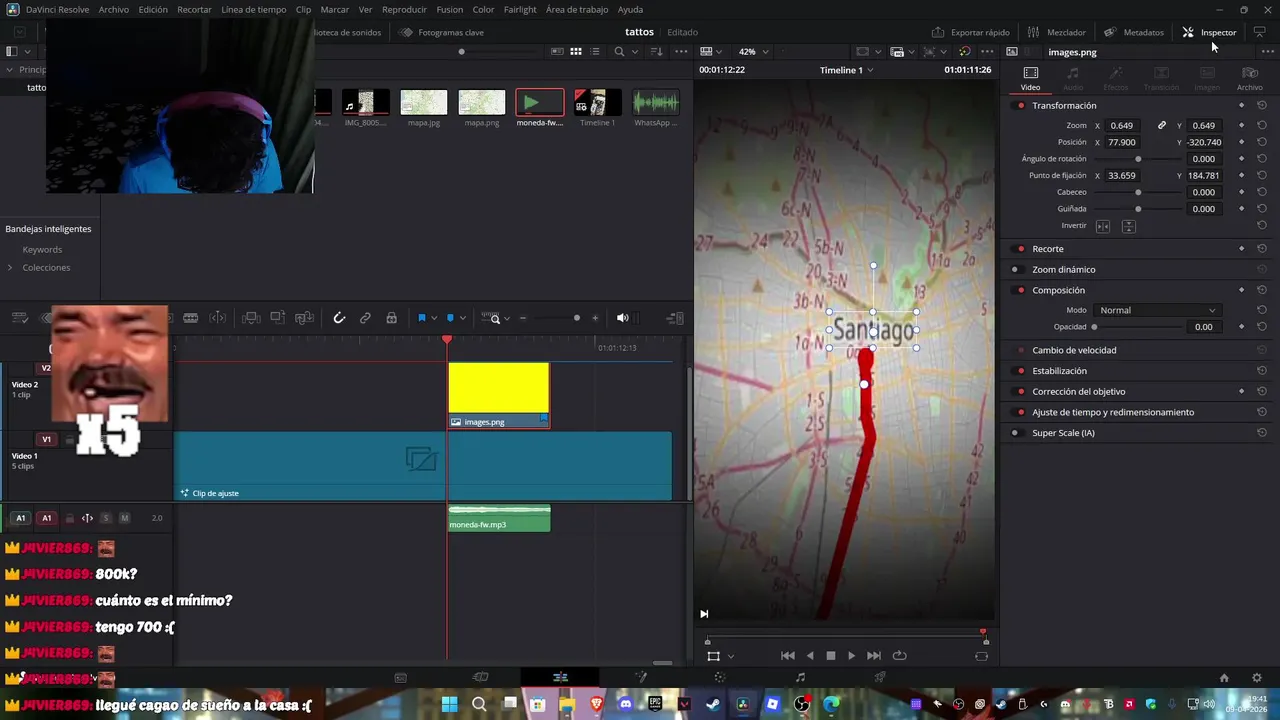
Task: Reset the Transformación section
Action: 1262,105
